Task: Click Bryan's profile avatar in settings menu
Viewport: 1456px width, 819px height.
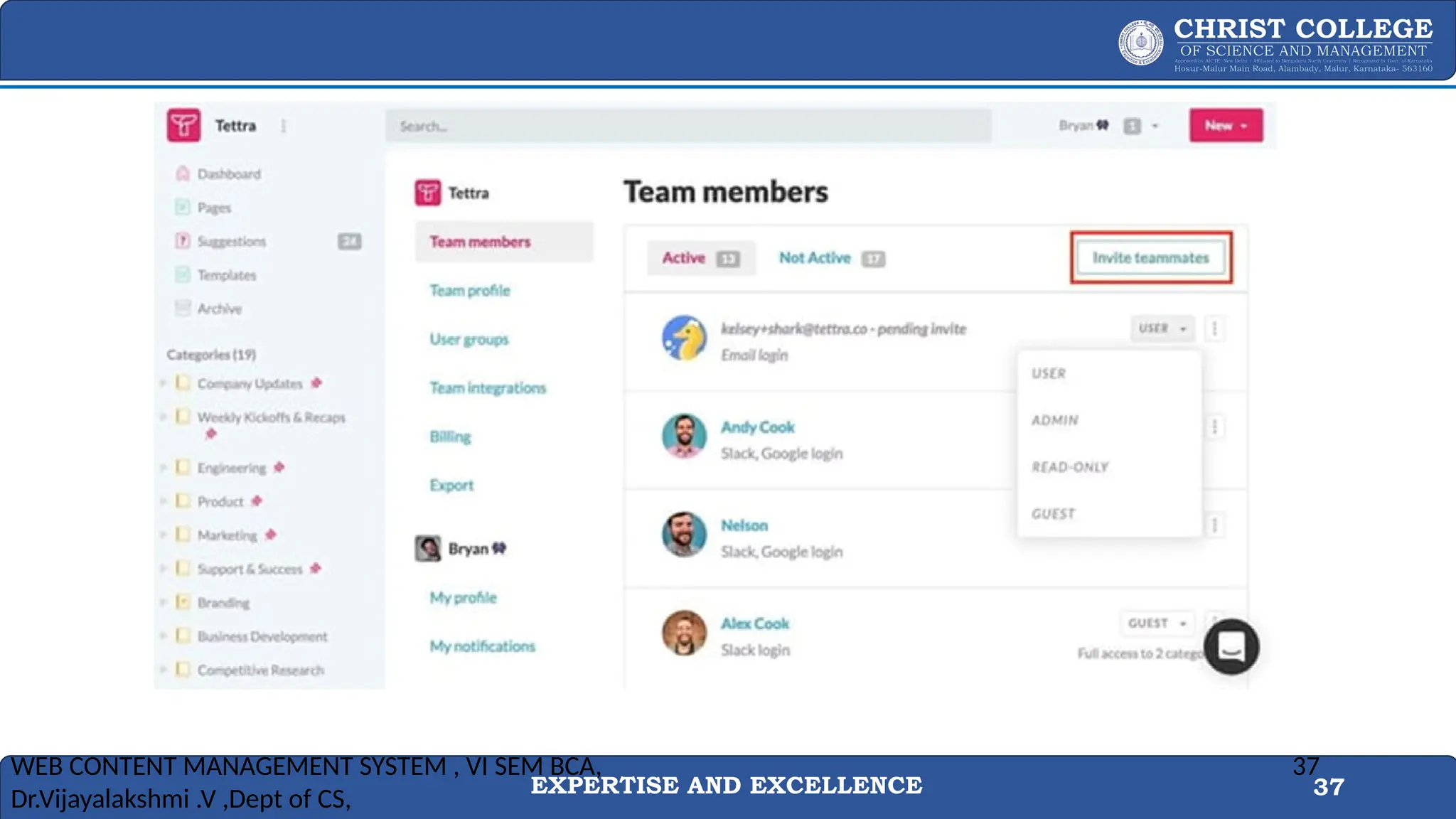Action: click(428, 549)
